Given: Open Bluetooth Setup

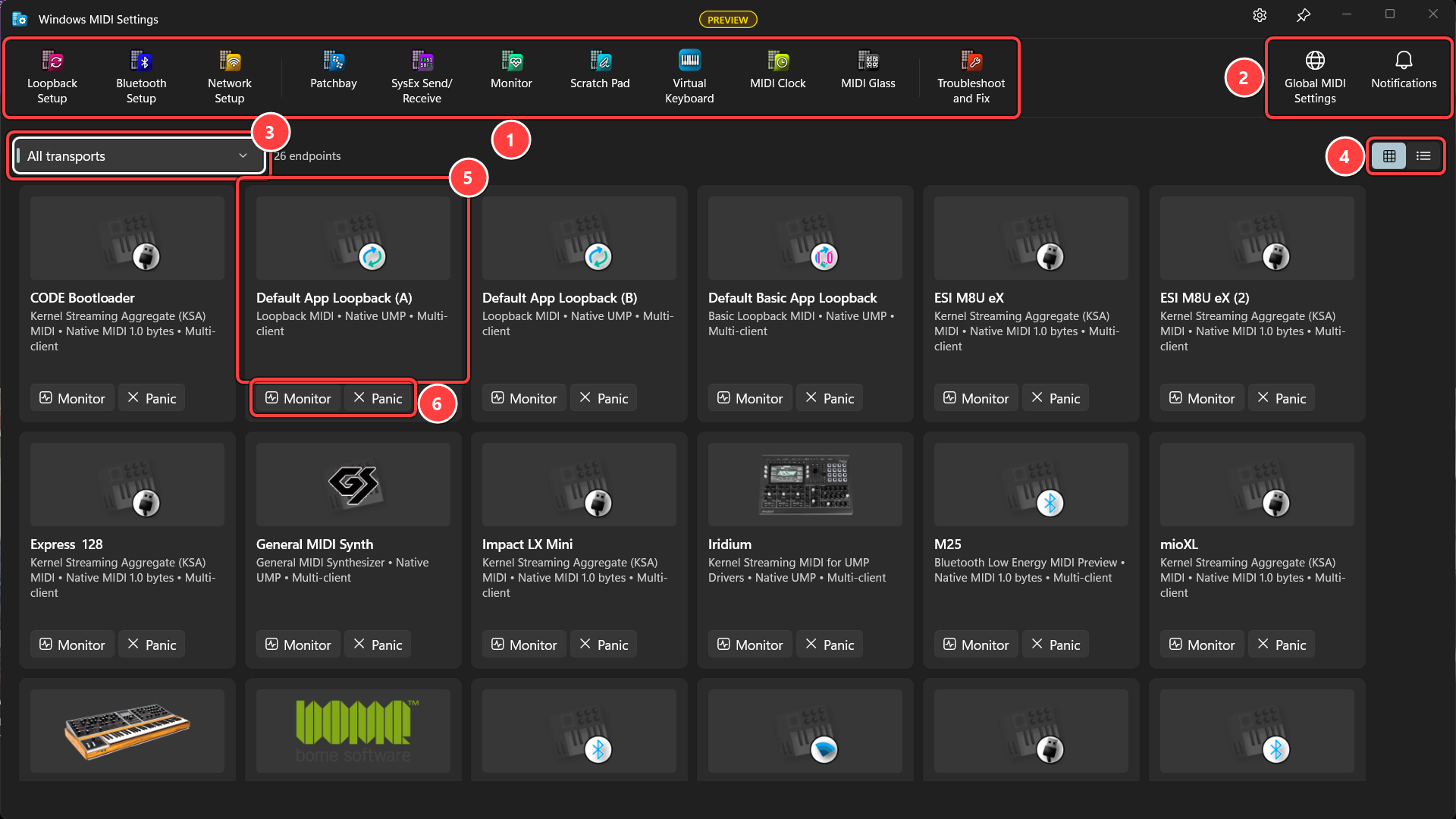Looking at the screenshot, I should tap(141, 77).
